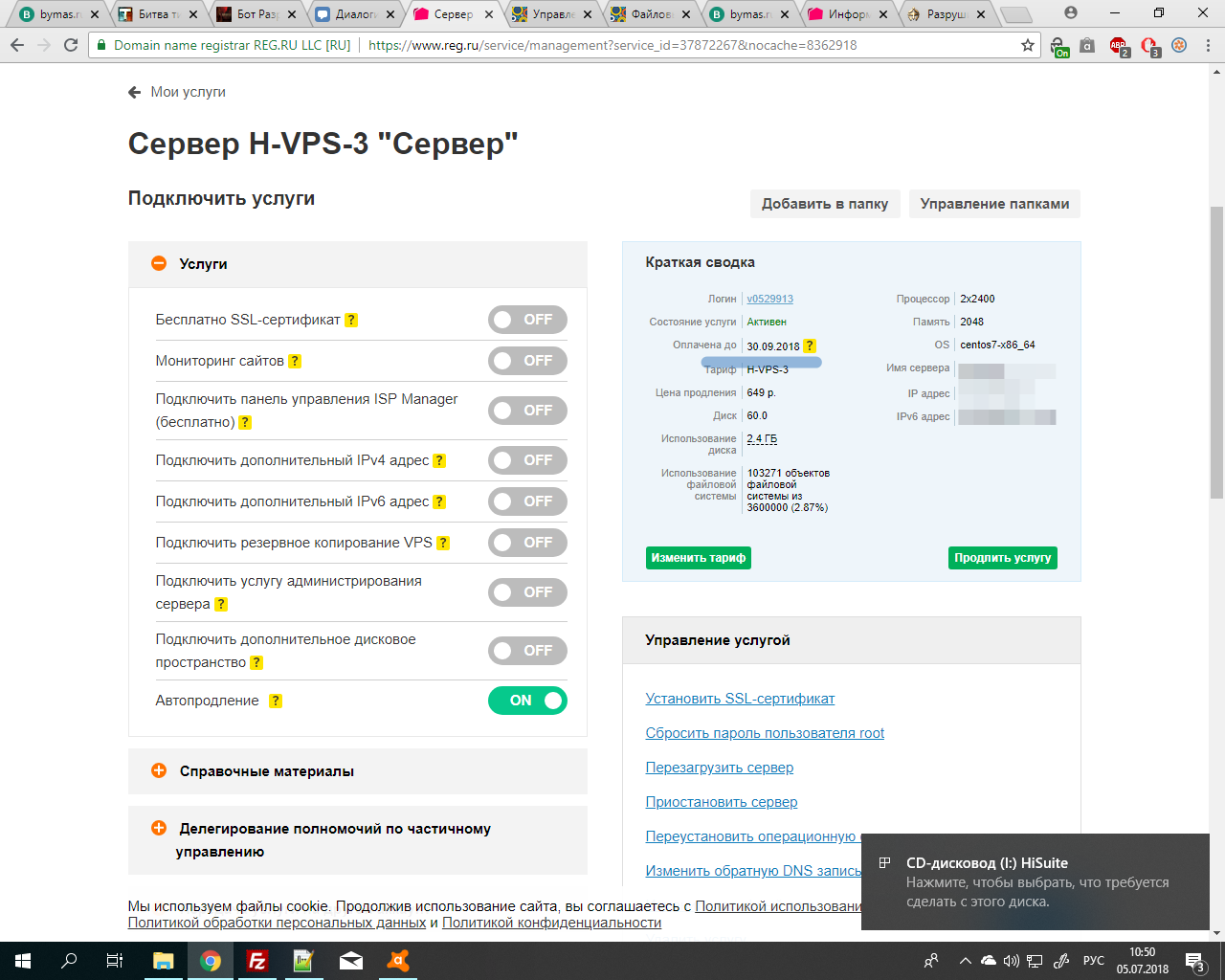This screenshot has width=1225, height=980.
Task: Bookmark page with star icon
Action: 1028,45
